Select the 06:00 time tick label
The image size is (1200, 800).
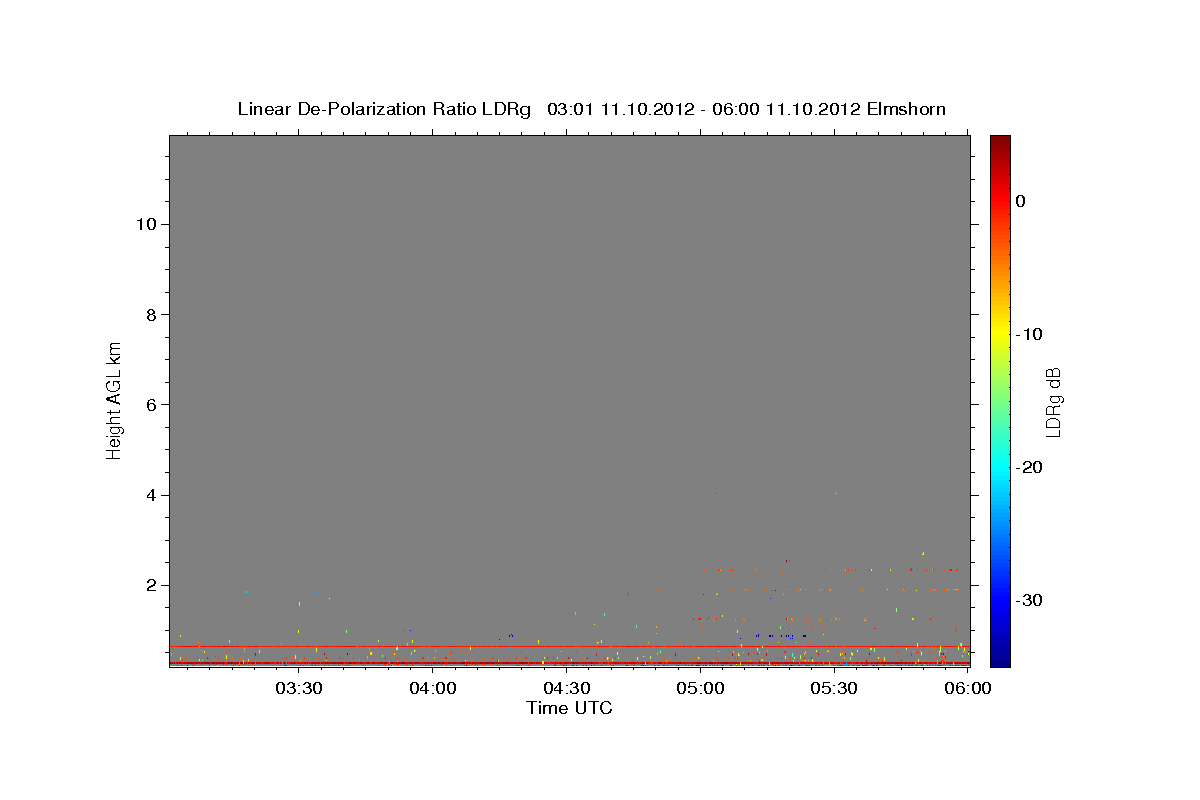coord(969,688)
